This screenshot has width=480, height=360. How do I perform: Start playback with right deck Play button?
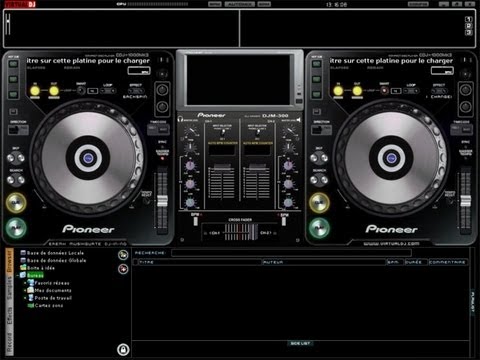[319, 228]
